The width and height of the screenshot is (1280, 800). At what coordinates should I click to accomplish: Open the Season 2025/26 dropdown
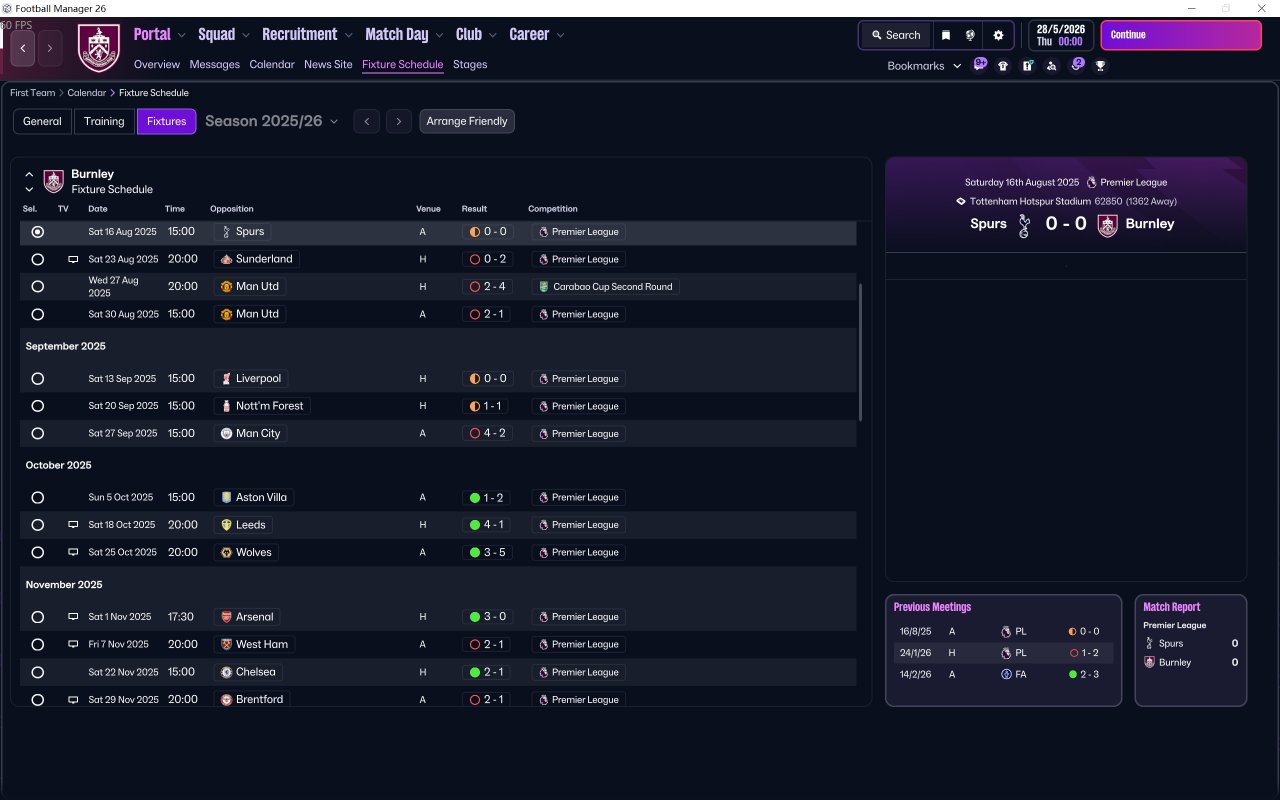271,121
